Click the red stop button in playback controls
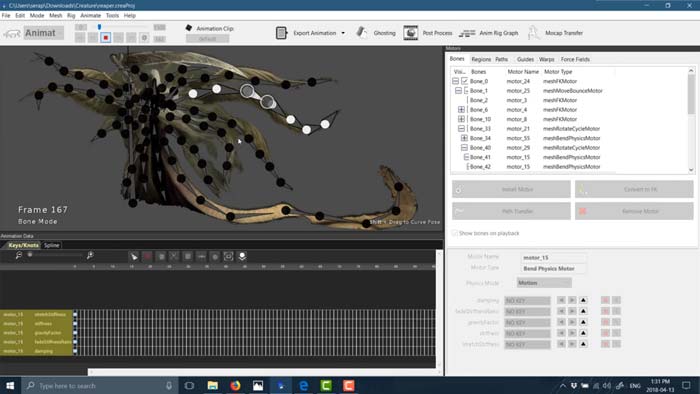The image size is (700, 394). click(106, 38)
